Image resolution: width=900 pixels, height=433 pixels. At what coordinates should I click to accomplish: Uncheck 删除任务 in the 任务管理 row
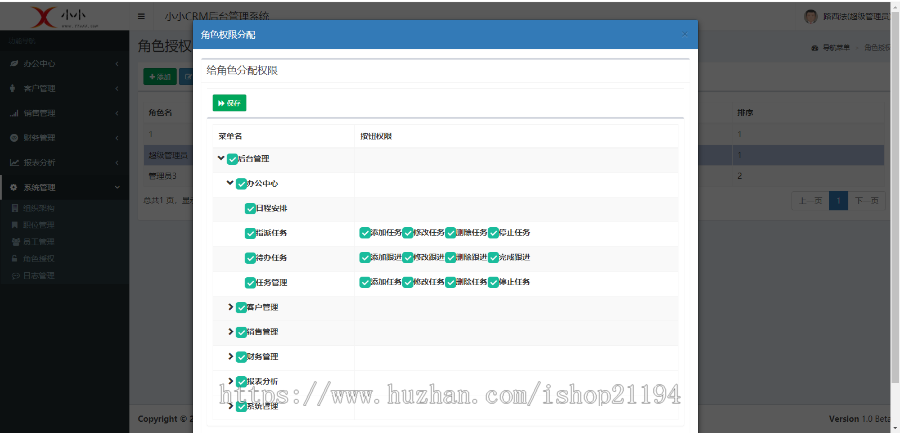click(x=451, y=282)
